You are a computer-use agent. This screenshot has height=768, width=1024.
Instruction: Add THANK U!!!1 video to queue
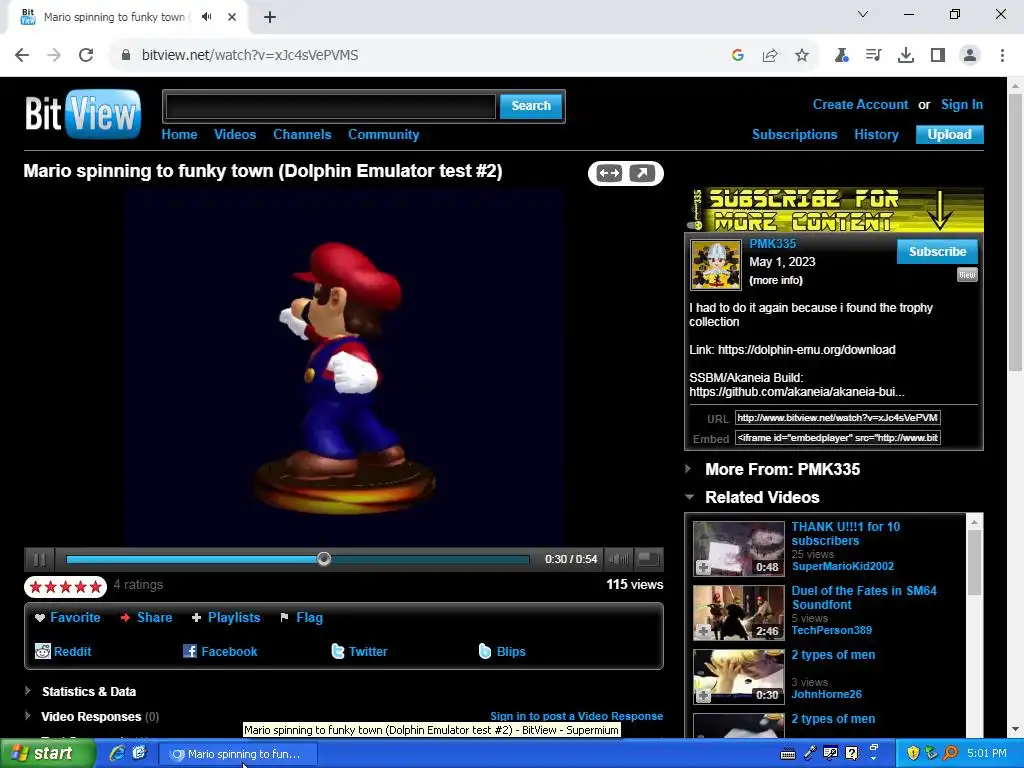(703, 567)
